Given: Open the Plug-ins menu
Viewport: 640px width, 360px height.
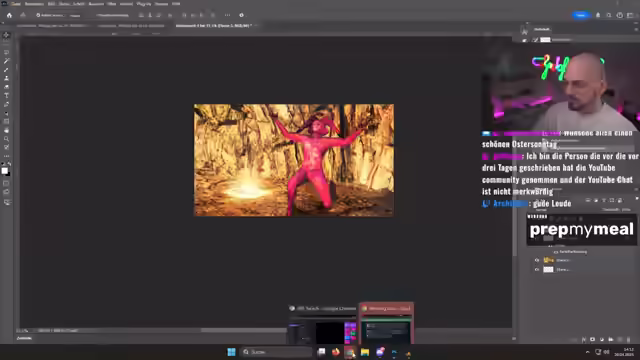Looking at the screenshot, I should (x=144, y=4).
